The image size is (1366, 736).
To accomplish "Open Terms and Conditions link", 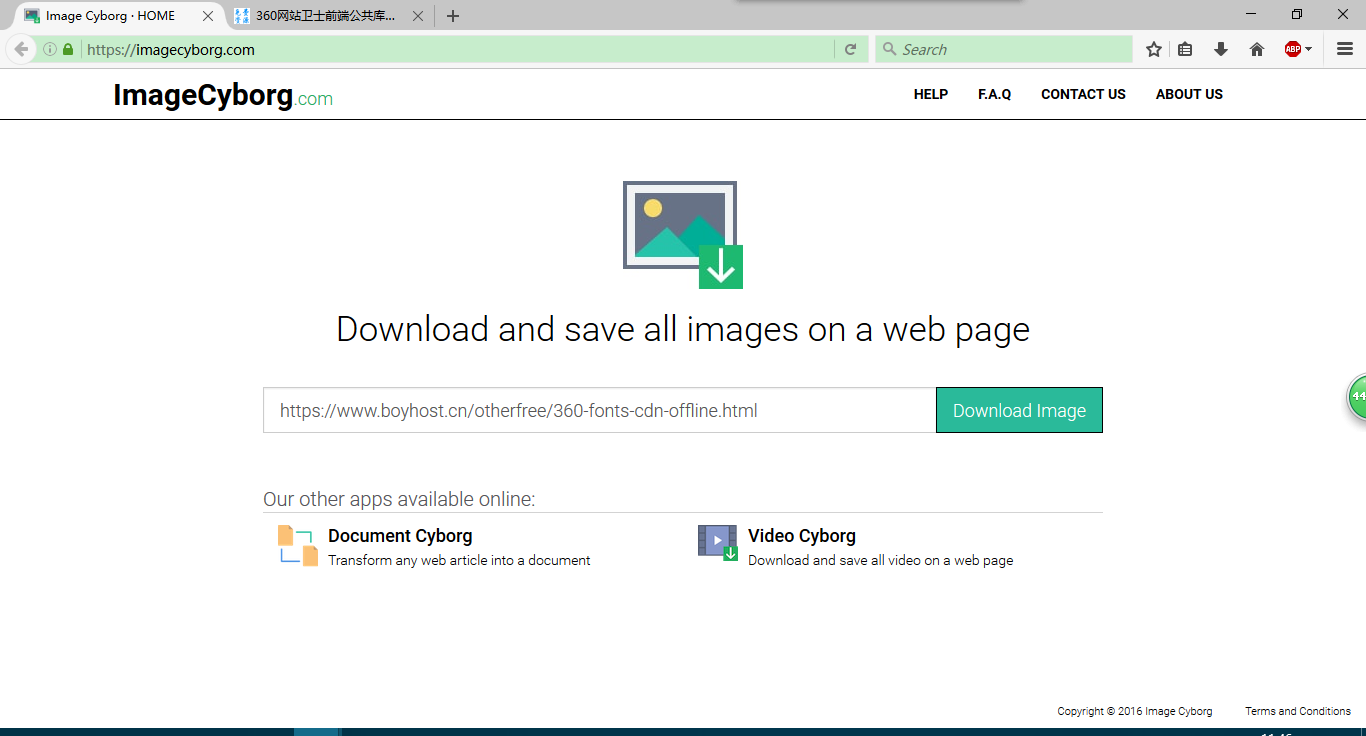I will pyautogui.click(x=1298, y=711).
